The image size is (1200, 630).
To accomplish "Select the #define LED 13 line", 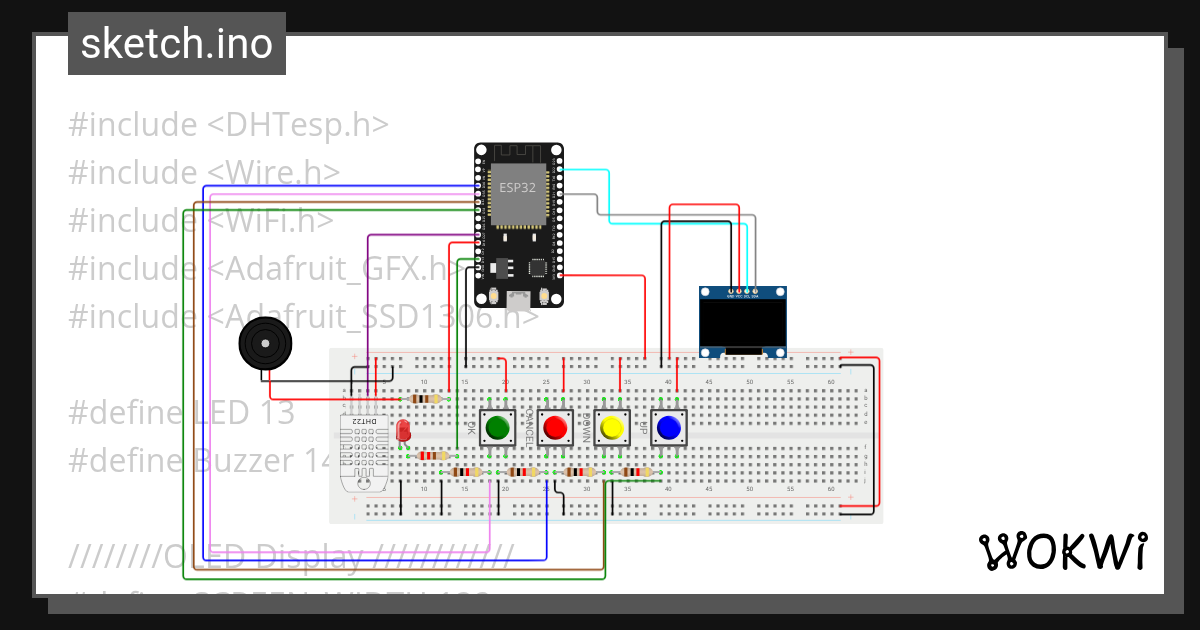I will pyautogui.click(x=179, y=412).
